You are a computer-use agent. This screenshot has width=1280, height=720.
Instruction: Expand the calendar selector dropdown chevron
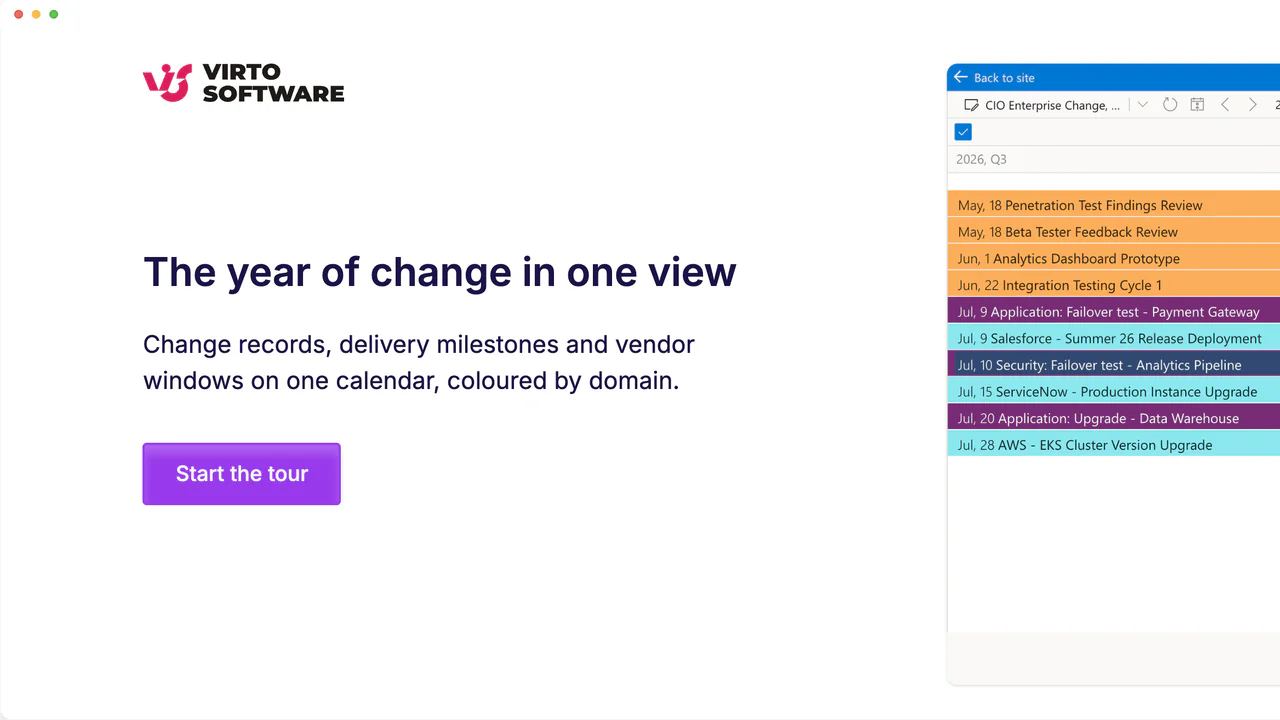click(x=1143, y=105)
